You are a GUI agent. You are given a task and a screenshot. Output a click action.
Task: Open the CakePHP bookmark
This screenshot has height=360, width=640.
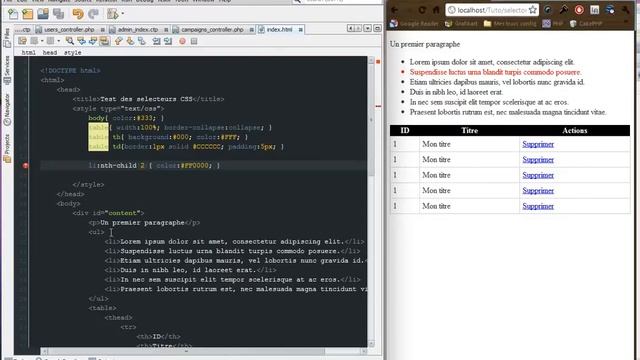586,24
